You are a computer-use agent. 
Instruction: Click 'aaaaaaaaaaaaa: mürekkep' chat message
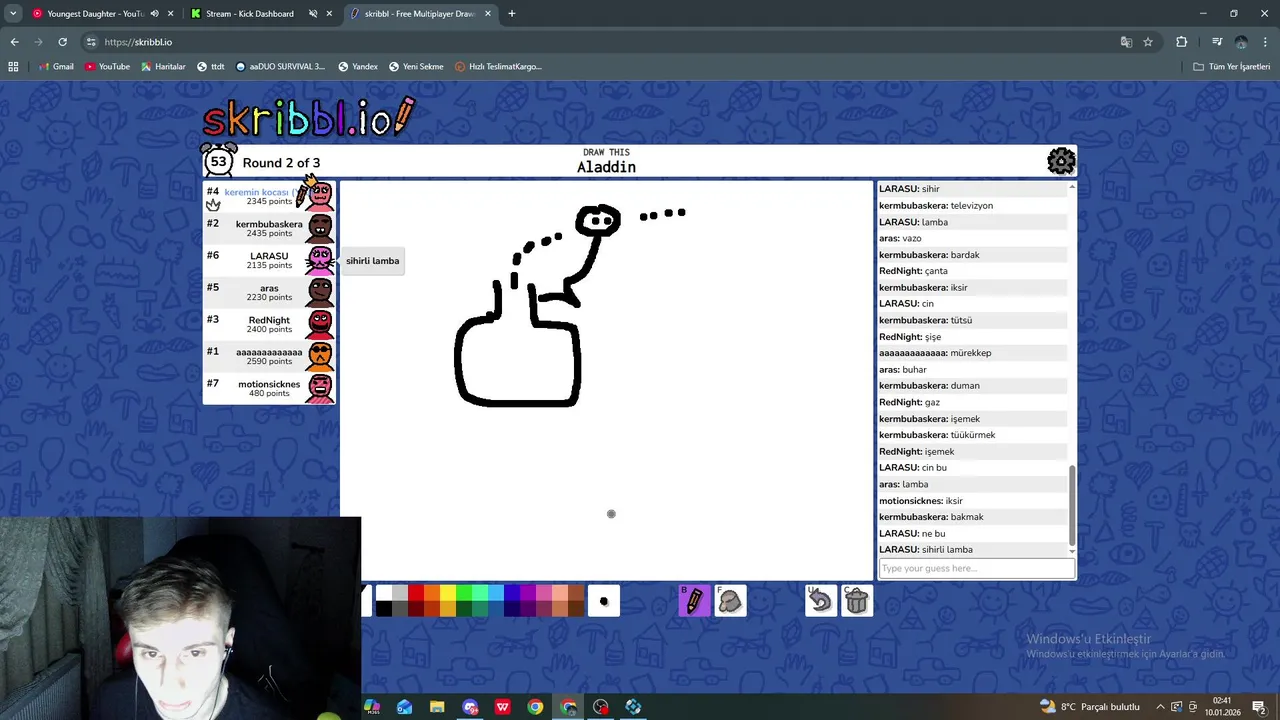935,353
